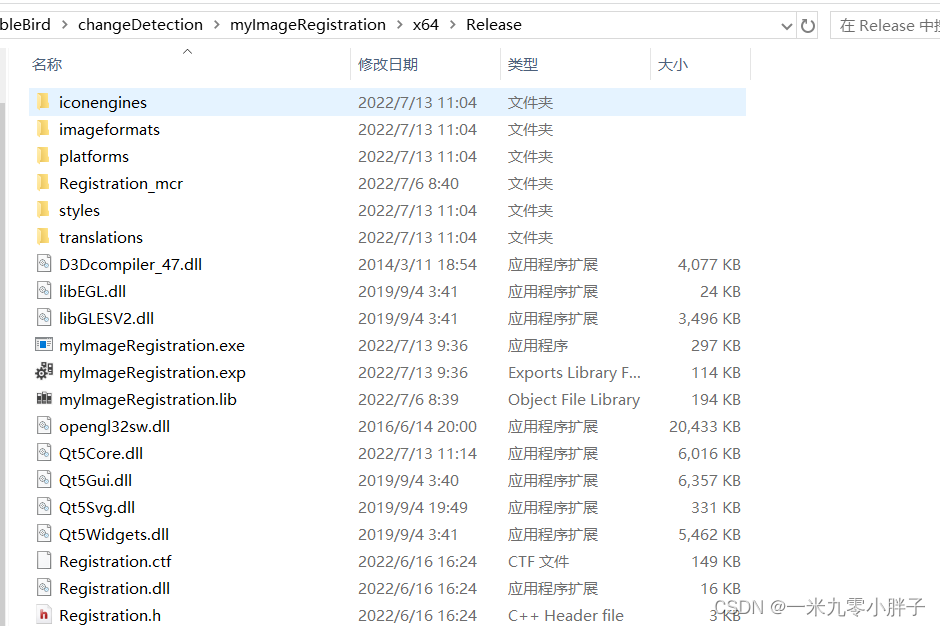
Task: Select the platforms folder name
Action: (x=94, y=156)
